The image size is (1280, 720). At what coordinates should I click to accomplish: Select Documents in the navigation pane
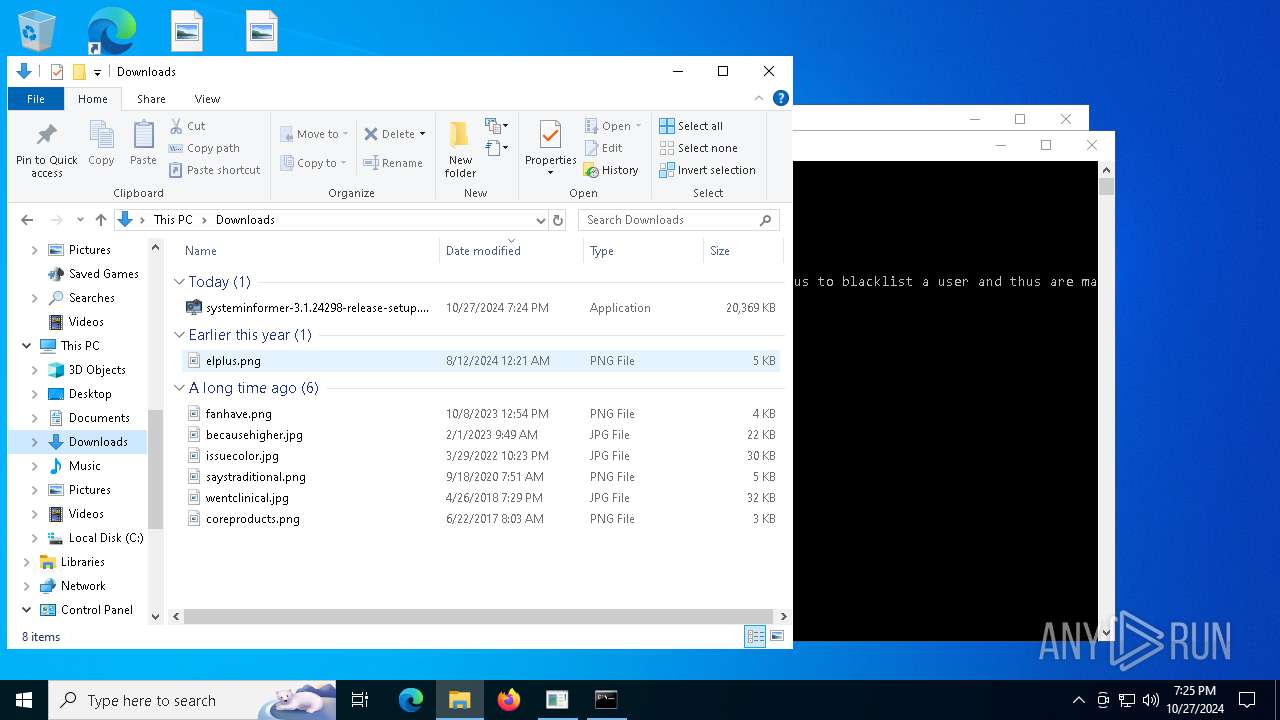coord(99,418)
